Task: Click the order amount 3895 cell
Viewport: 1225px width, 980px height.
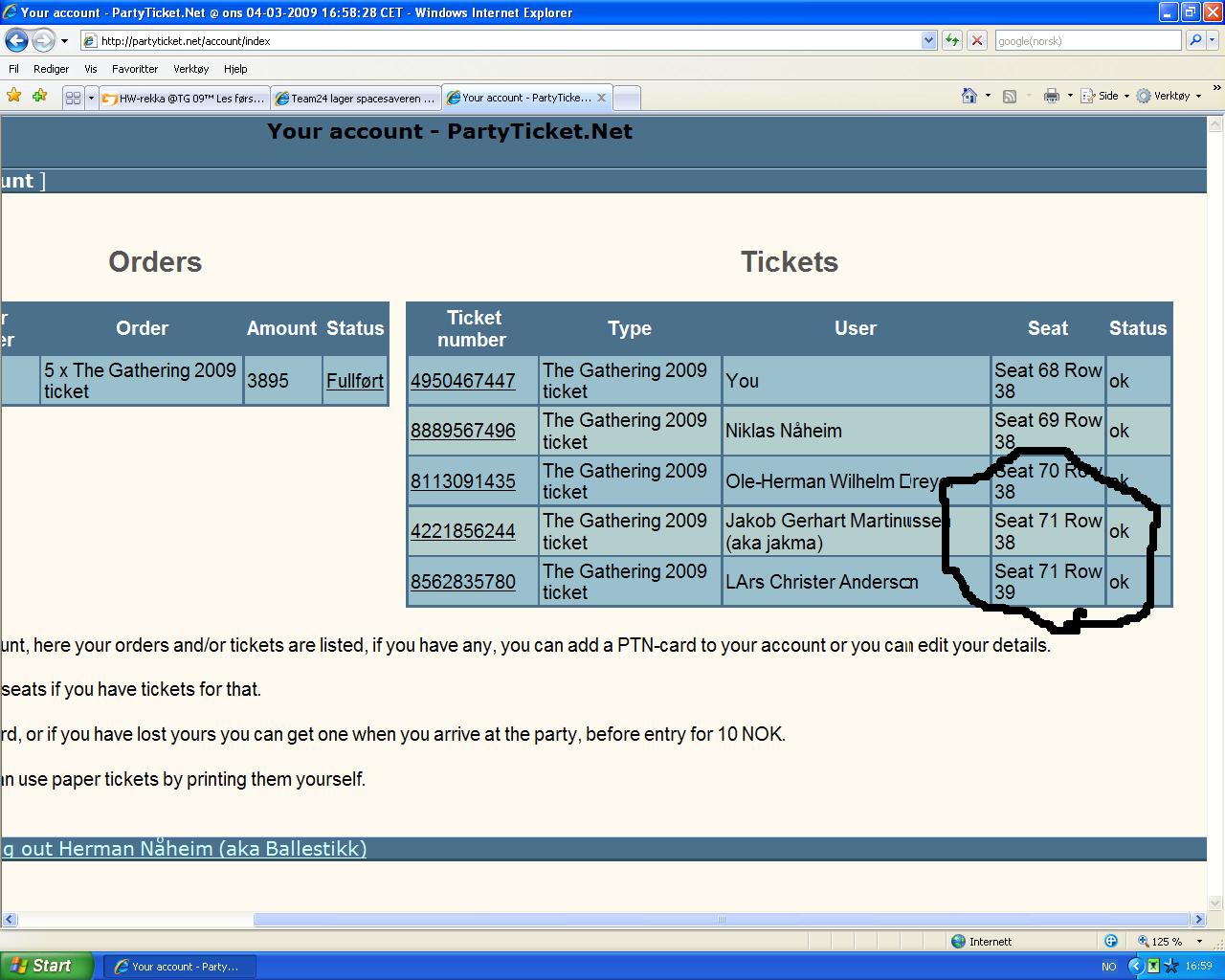Action: (284, 381)
